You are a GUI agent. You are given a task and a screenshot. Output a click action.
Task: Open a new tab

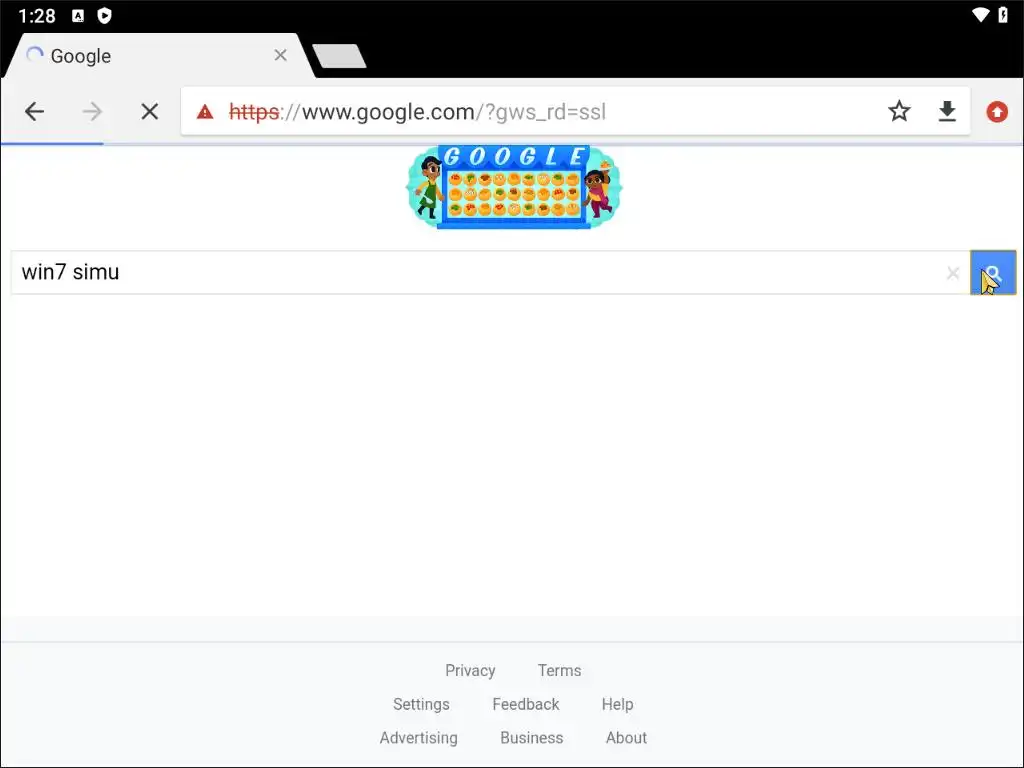[339, 56]
